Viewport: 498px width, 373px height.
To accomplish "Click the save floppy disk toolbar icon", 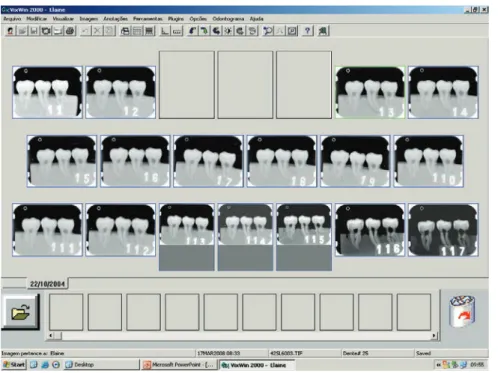I will (x=34, y=31).
